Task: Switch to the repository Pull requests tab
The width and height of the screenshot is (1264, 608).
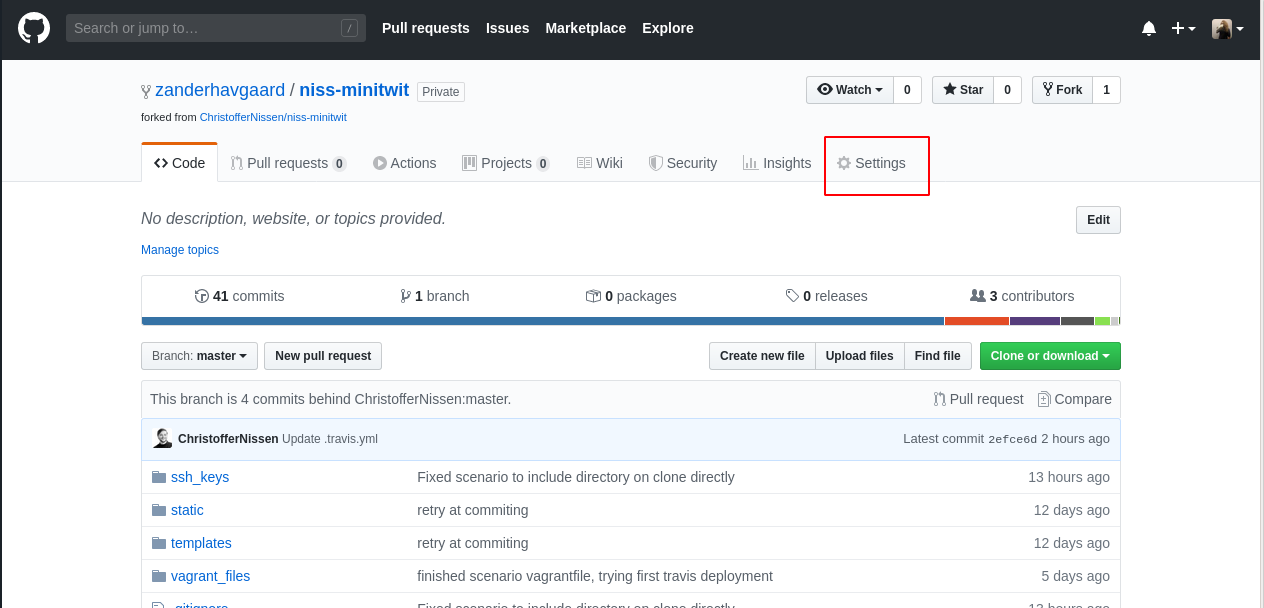Action: point(288,163)
